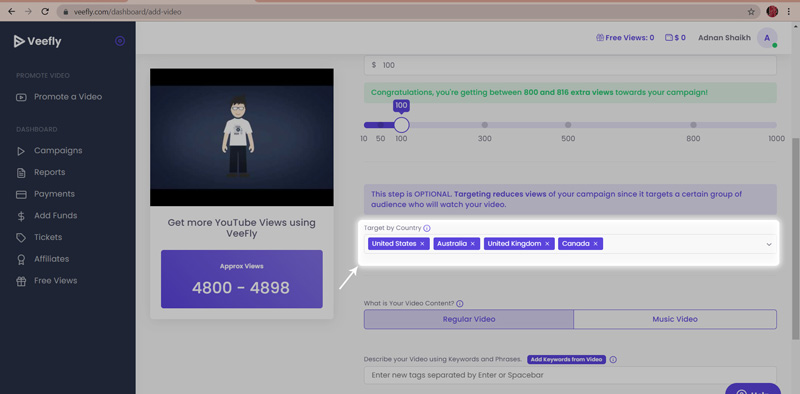
Task: Select Music Video content type
Action: tap(675, 319)
